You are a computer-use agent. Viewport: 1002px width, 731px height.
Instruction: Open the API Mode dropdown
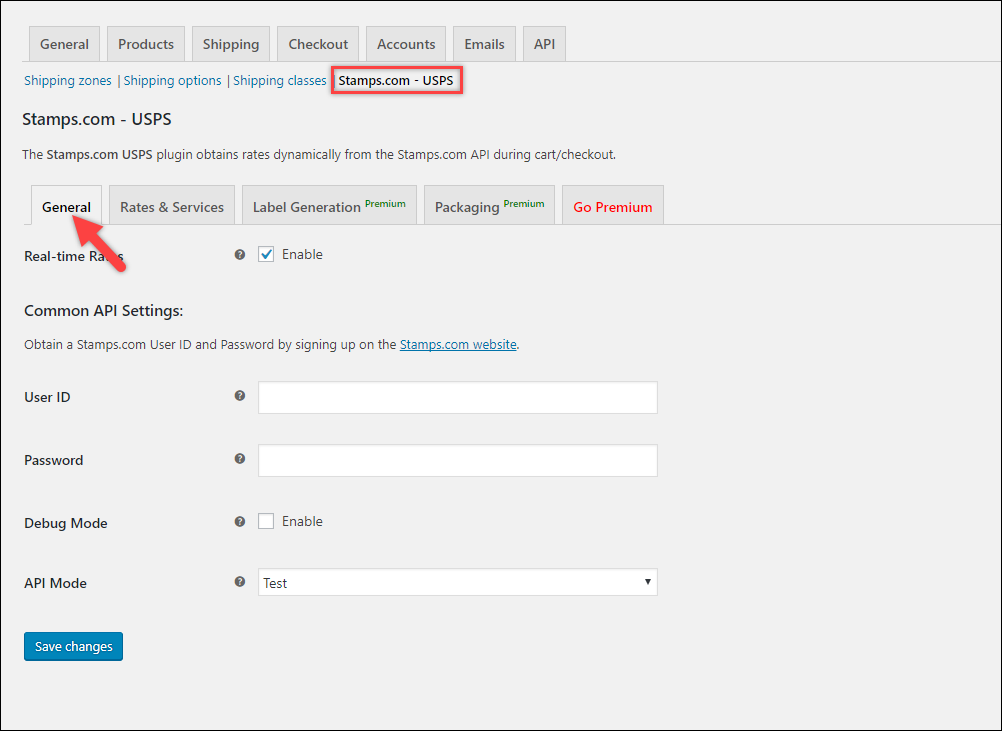[458, 582]
